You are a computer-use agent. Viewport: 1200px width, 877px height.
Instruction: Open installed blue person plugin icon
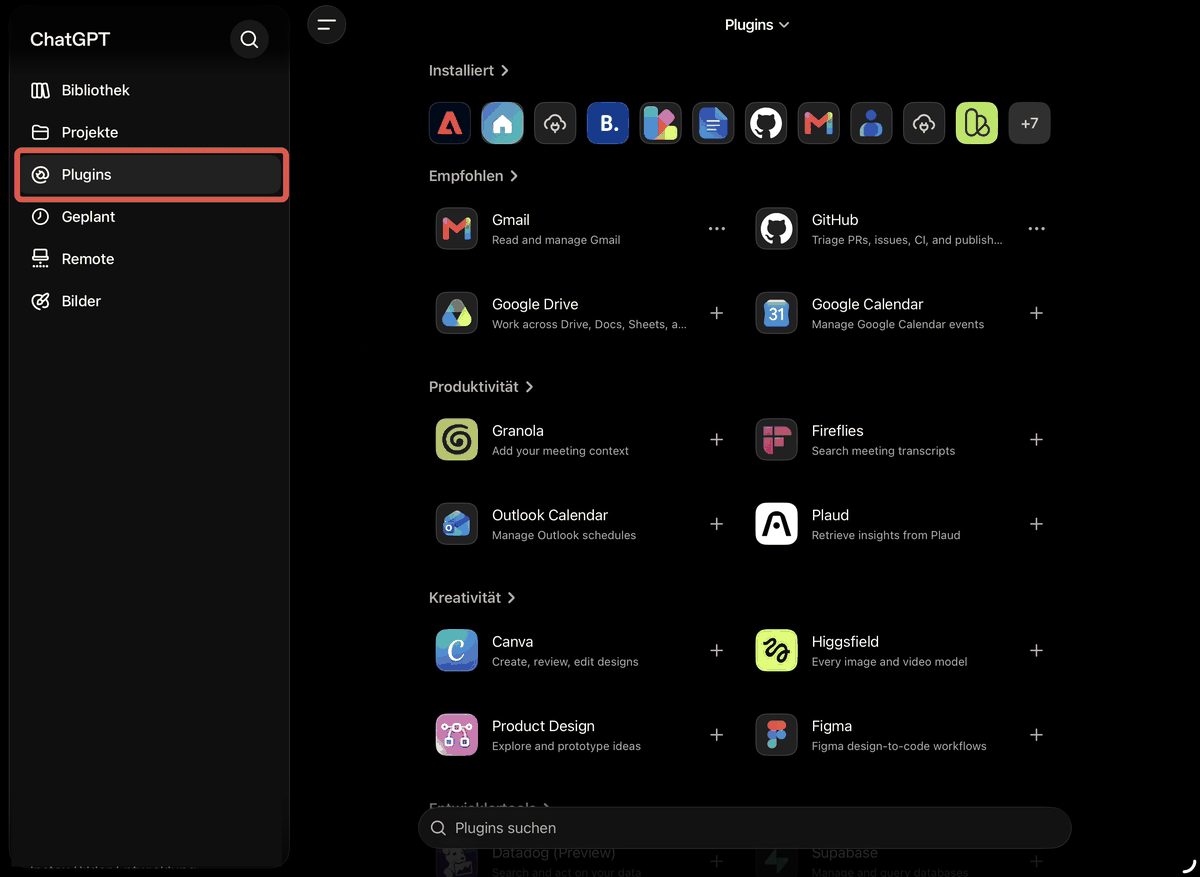(x=871, y=123)
